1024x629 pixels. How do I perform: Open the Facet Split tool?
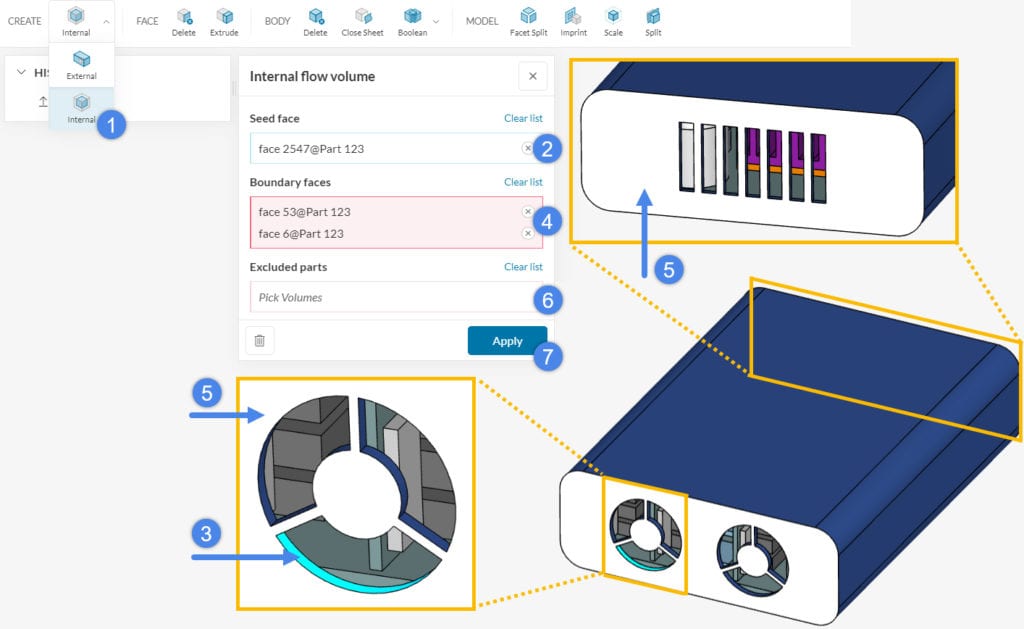pyautogui.click(x=528, y=18)
